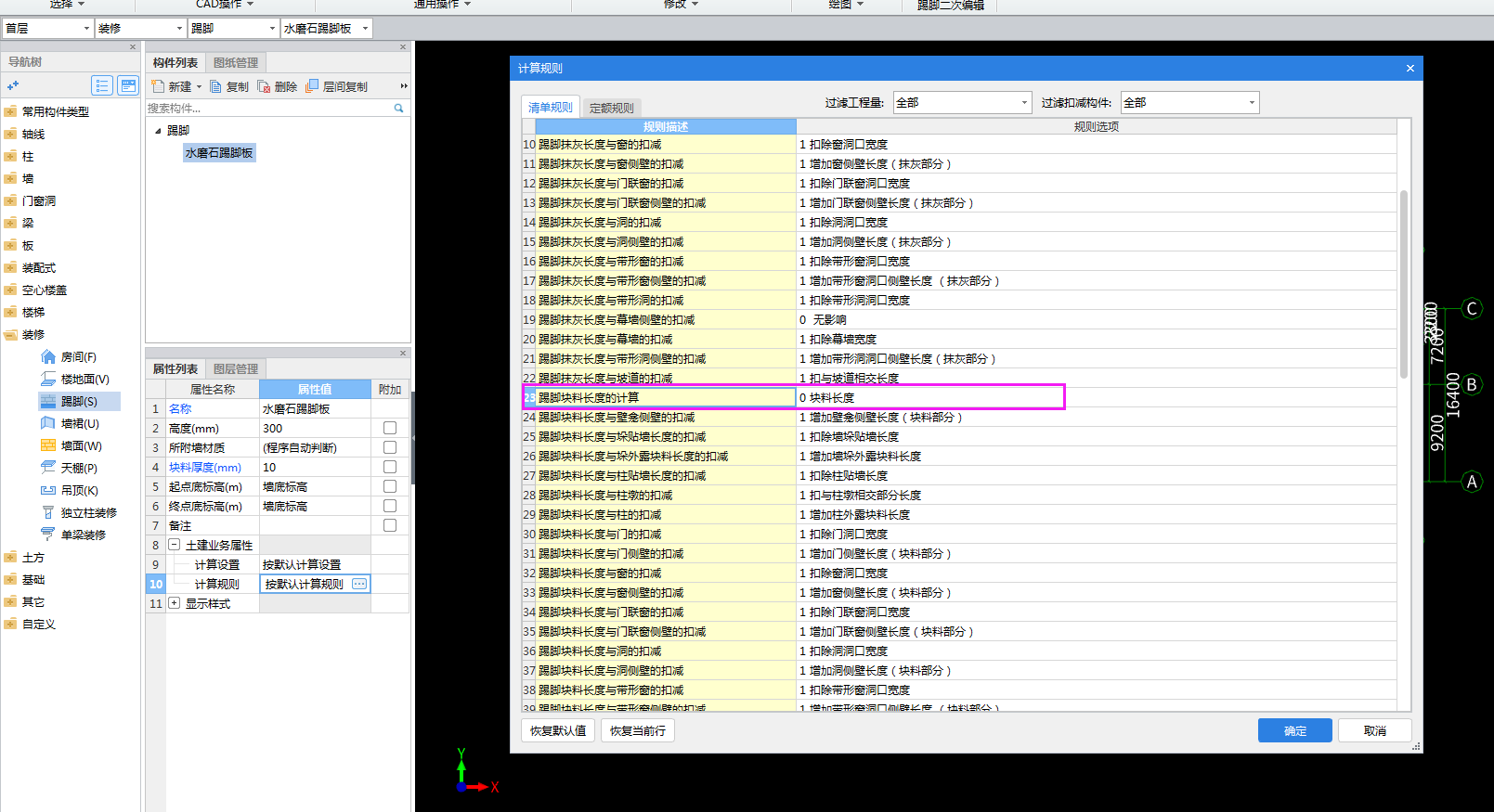Collapse the 土建业务属性 group
Image resolution: width=1494 pixels, height=812 pixels.
tap(174, 545)
